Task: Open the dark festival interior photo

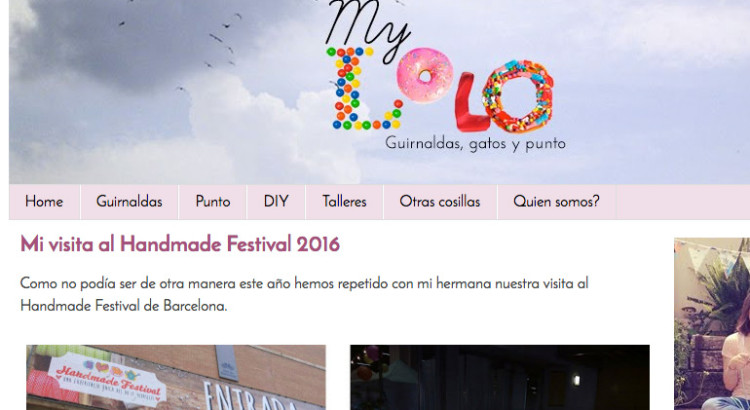Action: (x=500, y=377)
